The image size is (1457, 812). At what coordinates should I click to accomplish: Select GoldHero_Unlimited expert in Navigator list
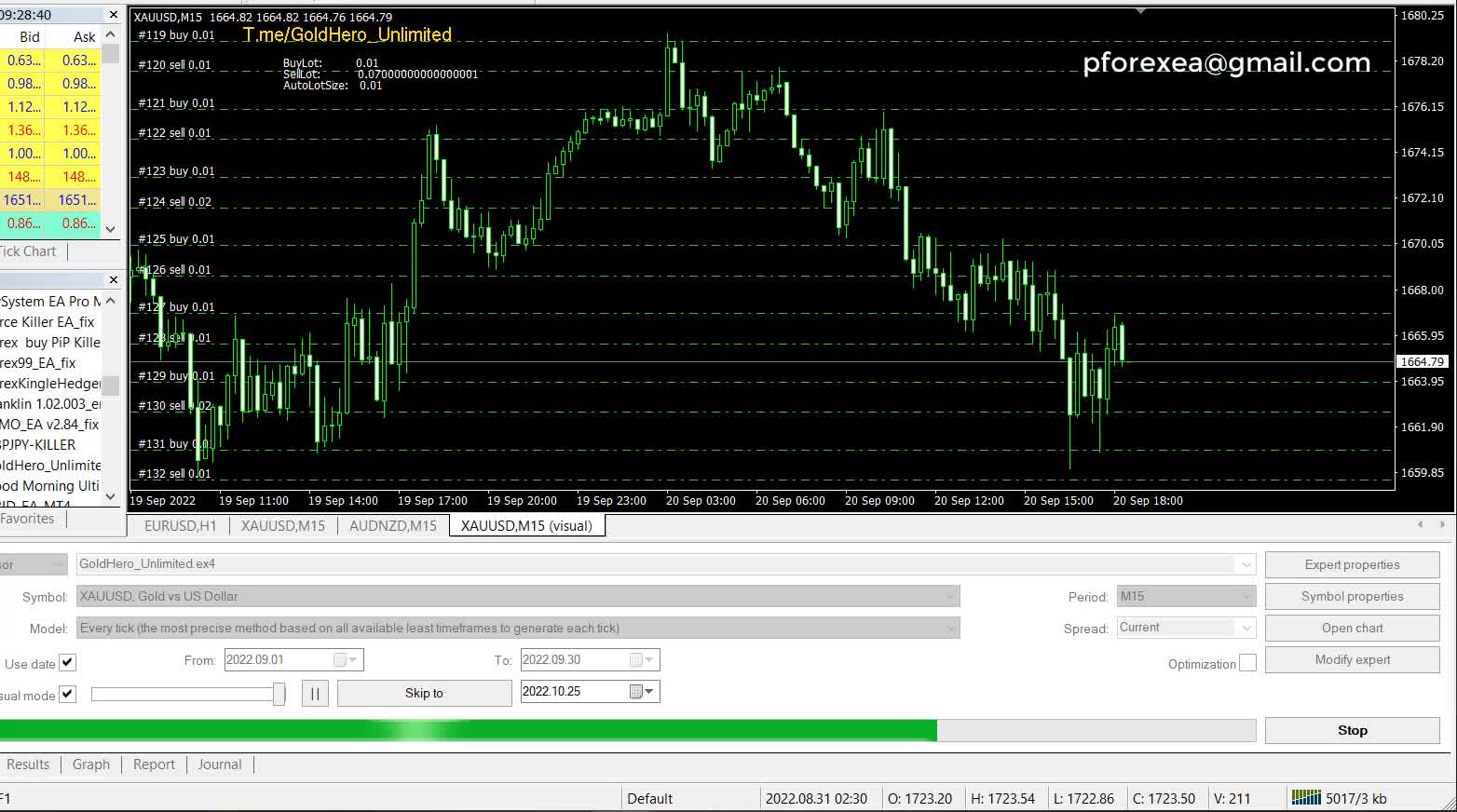tap(50, 466)
